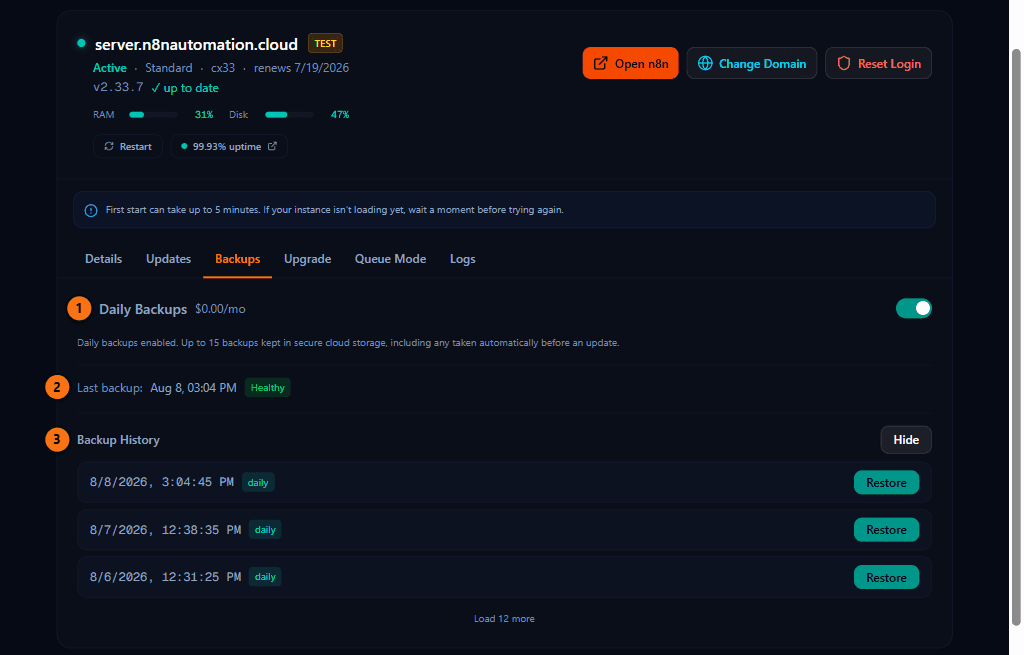The image size is (1024, 655).
Task: Click the 47% Disk value
Action: tap(340, 115)
